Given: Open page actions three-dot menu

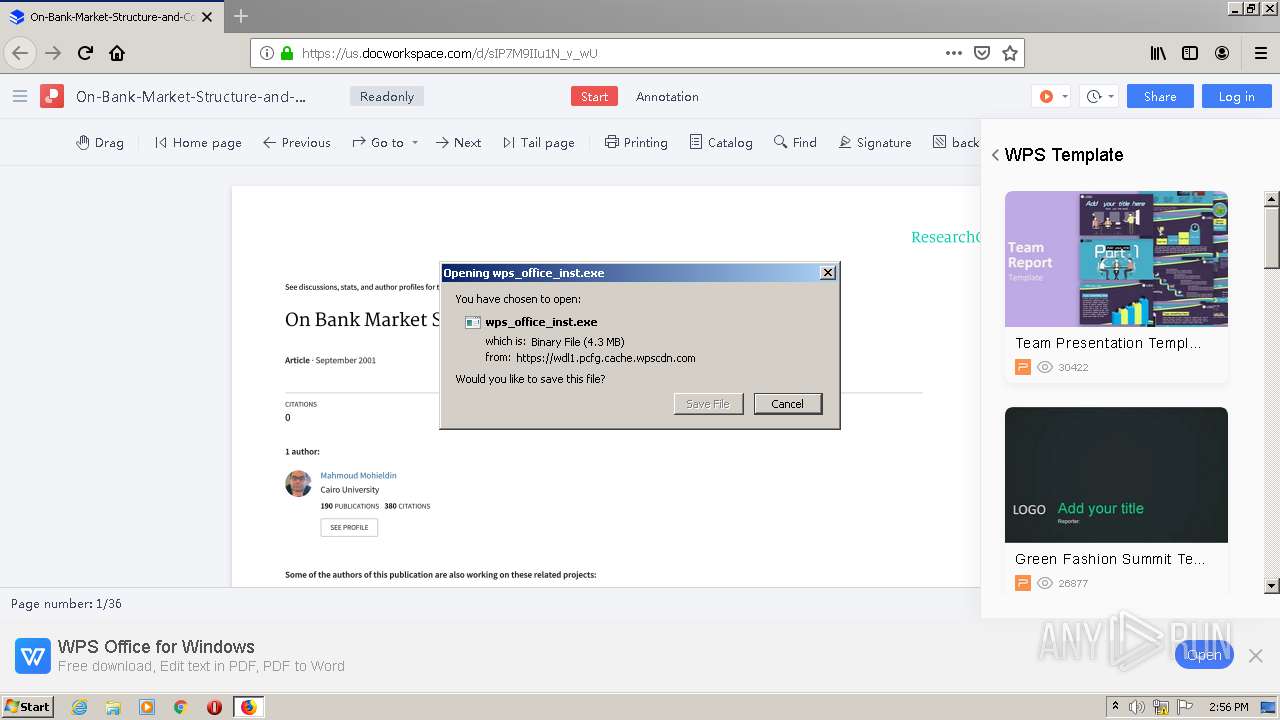Looking at the screenshot, I should (954, 53).
